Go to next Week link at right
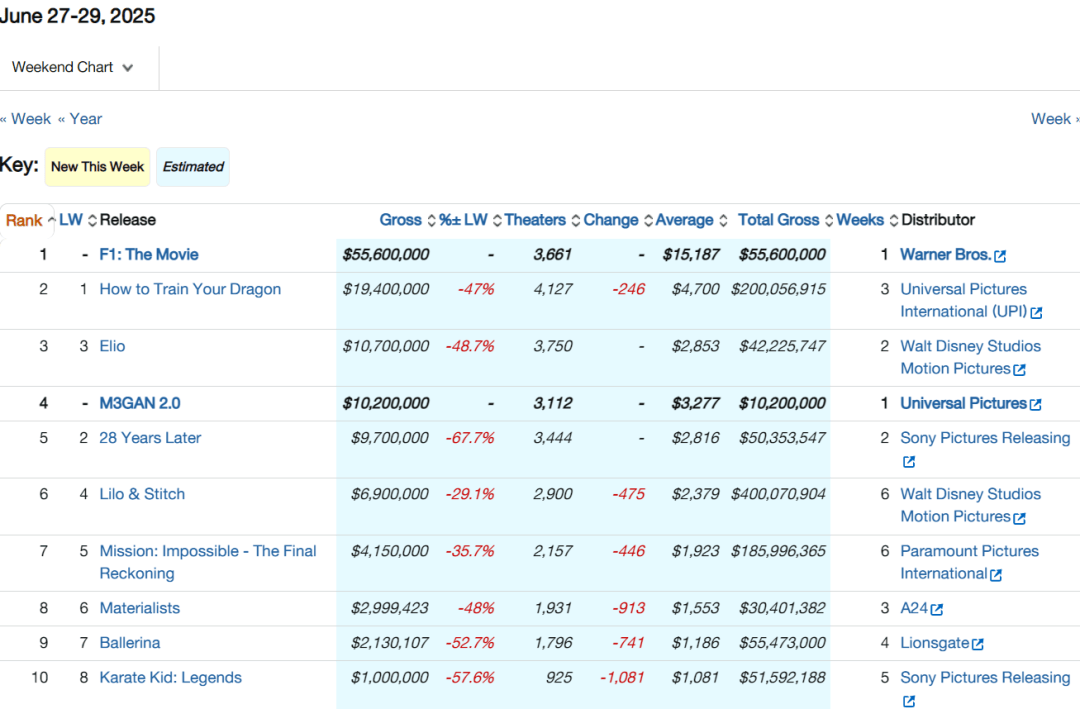Viewport: 1080px width, 709px height. coord(1055,119)
